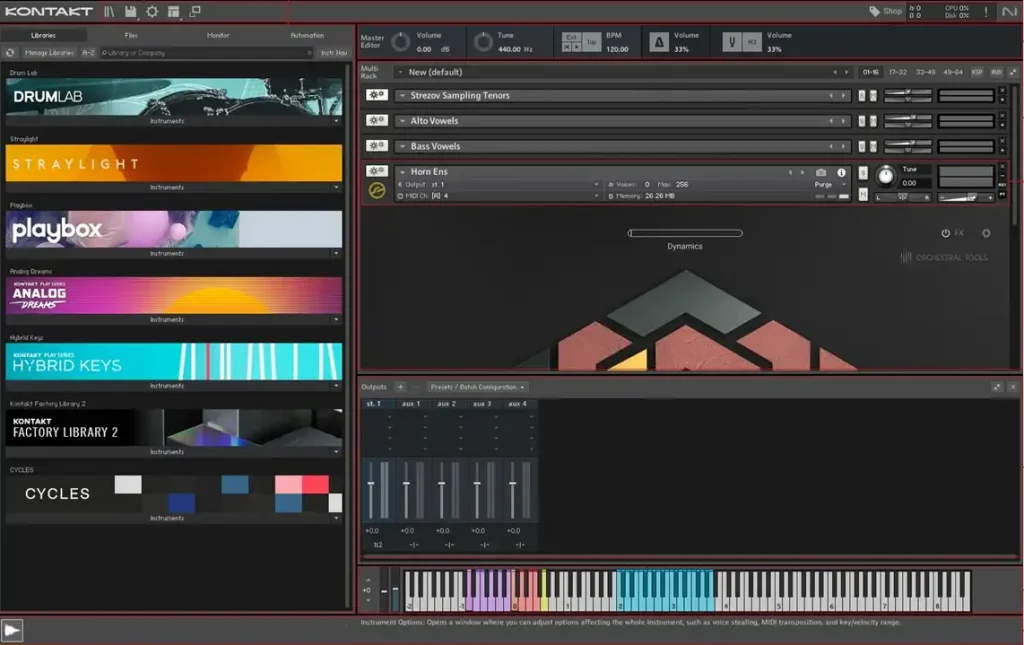Click the exclamation warning icon

[x=986, y=12]
